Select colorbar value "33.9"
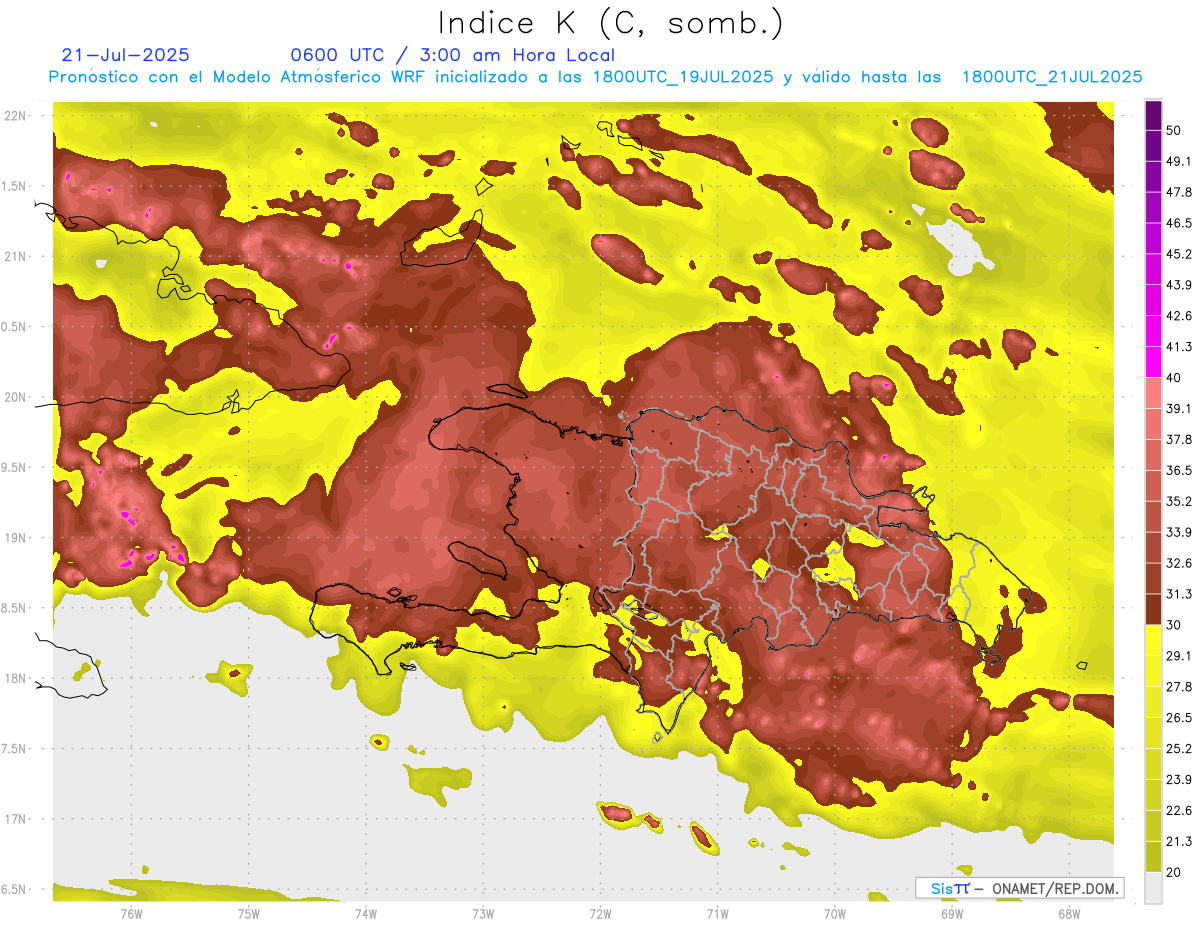Screen dimensions: 1200x927 point(1179,532)
